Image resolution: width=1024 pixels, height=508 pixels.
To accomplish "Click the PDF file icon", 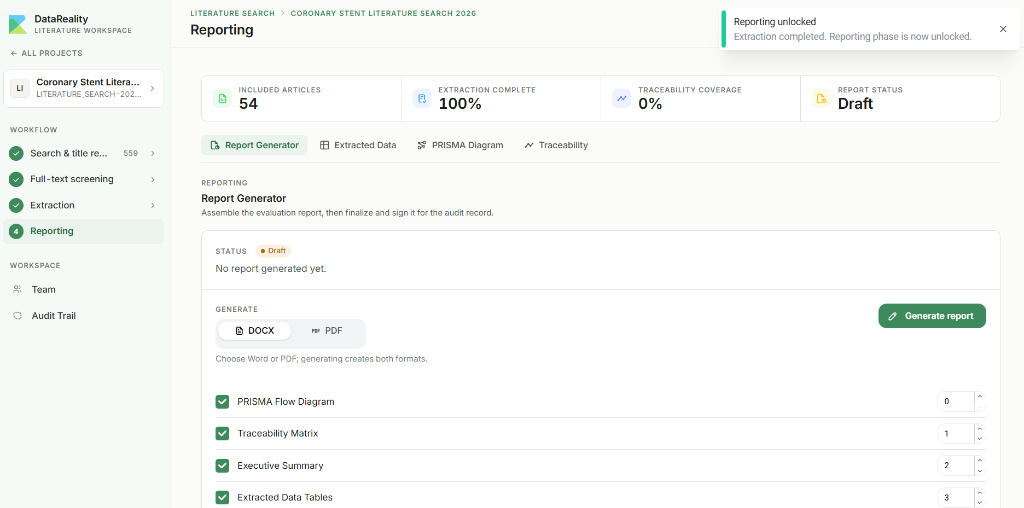I will [x=316, y=331].
